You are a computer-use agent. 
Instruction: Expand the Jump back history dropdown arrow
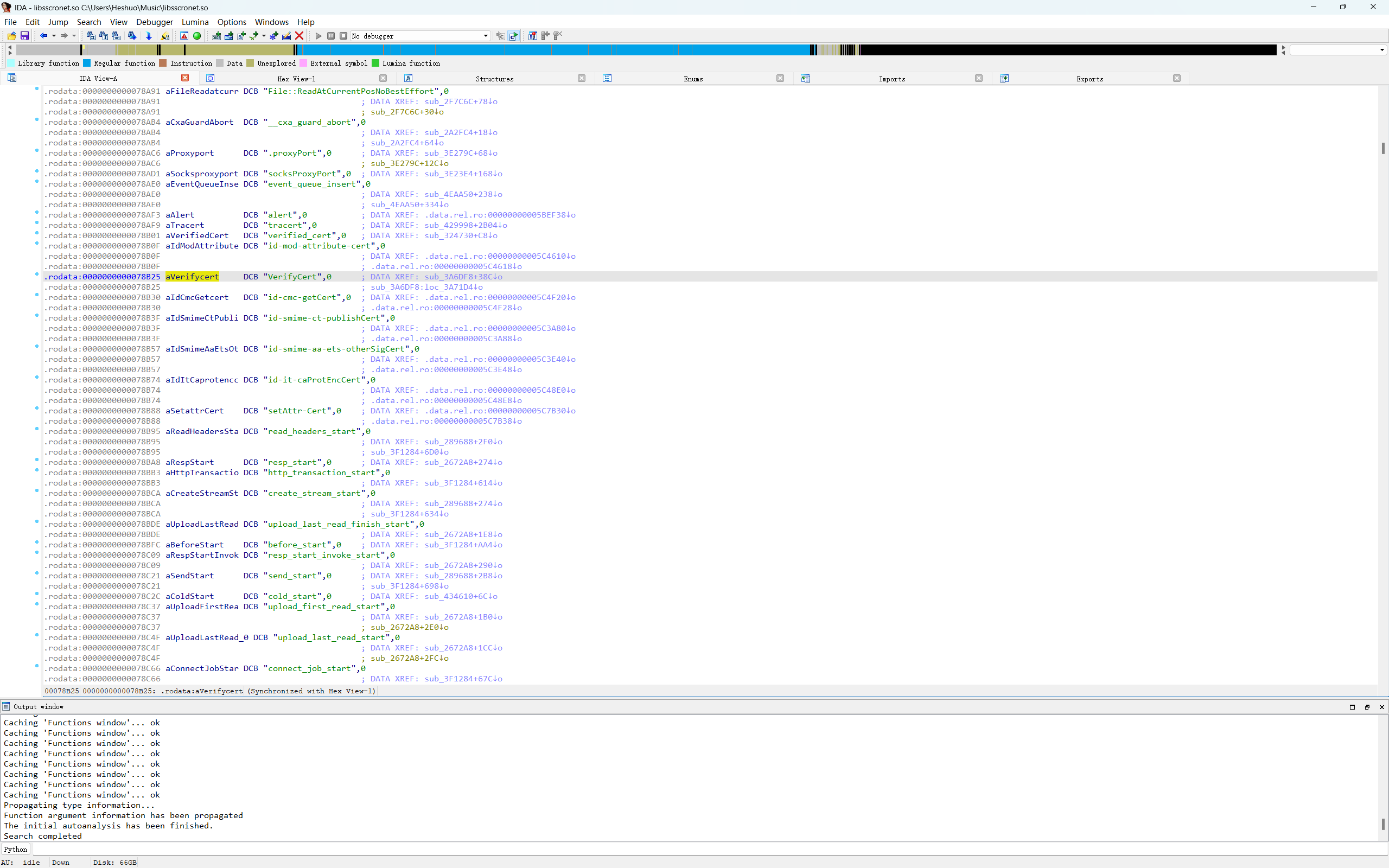54,36
